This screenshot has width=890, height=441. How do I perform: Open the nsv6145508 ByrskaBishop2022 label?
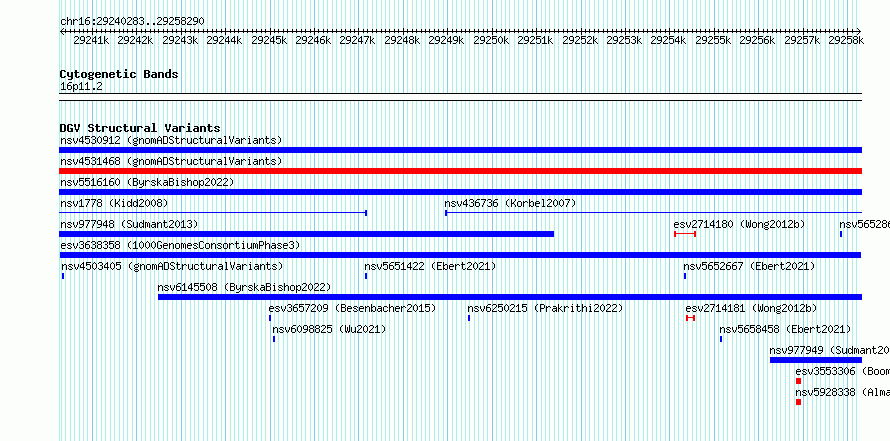pyautogui.click(x=244, y=287)
